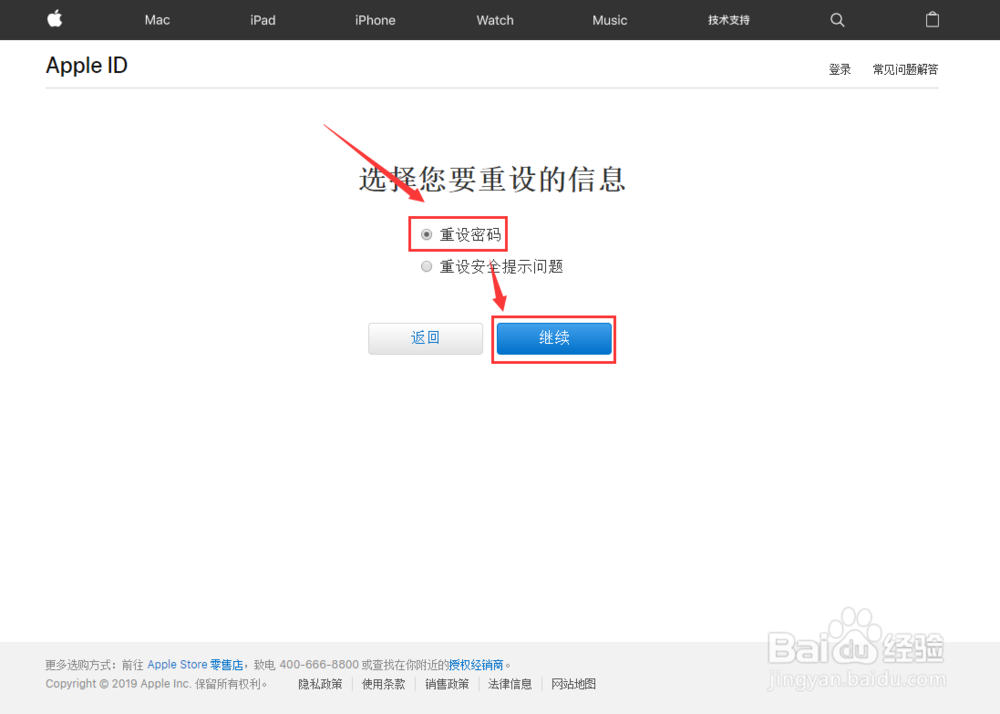Open the 常见问题解答 link
Image resolution: width=1000 pixels, height=714 pixels.
[904, 69]
